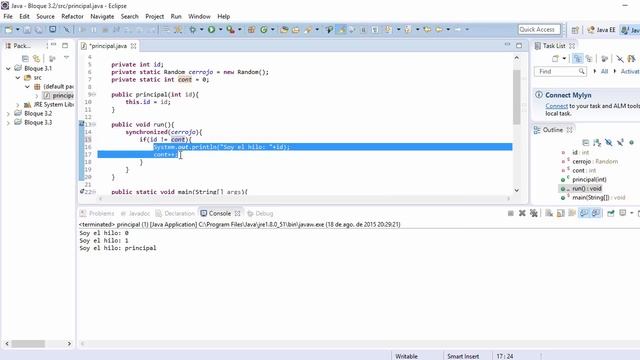Open the Refactor menu
The width and height of the screenshot is (640, 360).
click(x=72, y=16)
